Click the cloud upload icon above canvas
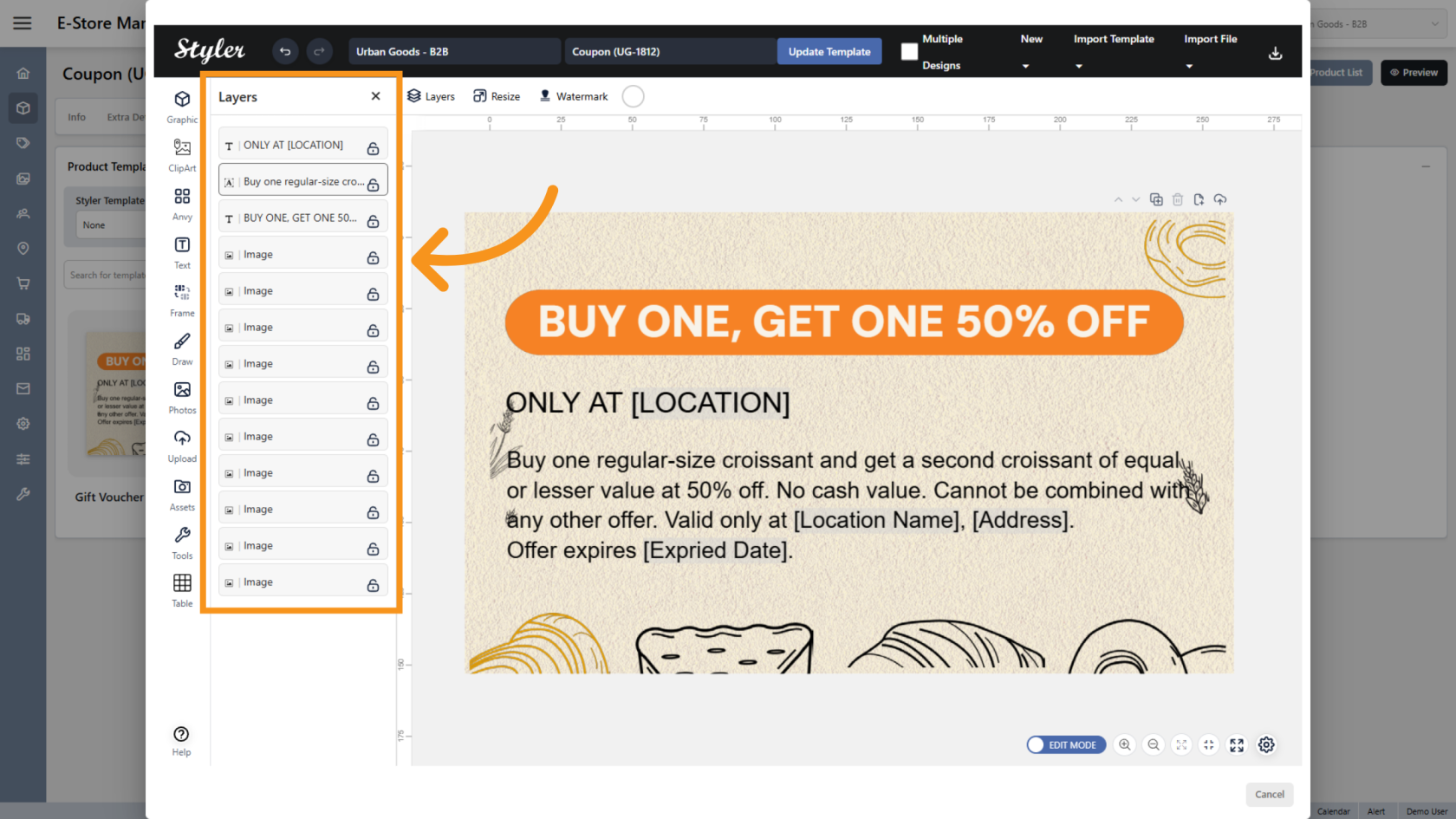This screenshot has width=1456, height=819. coord(1220,199)
